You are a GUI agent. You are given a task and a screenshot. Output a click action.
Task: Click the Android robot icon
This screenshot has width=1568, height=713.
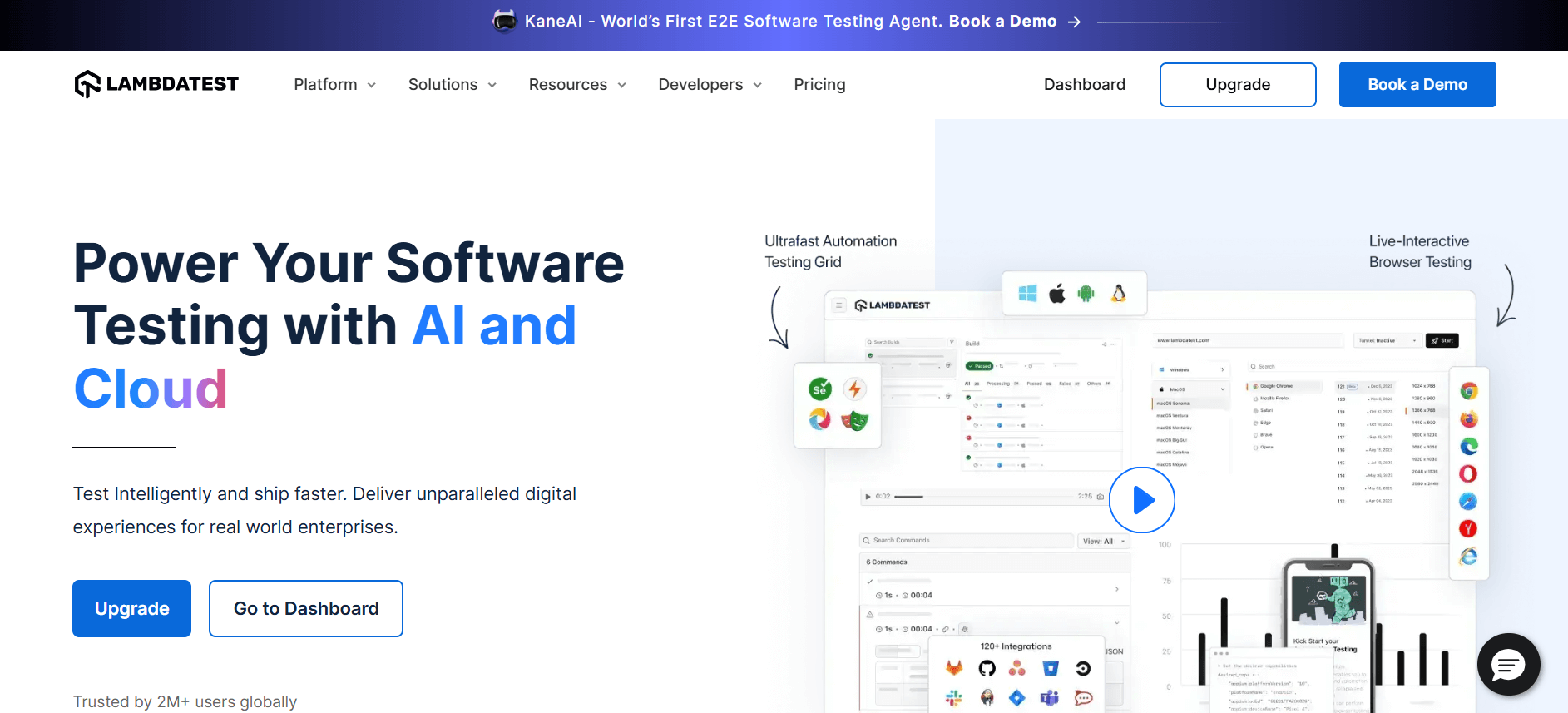tap(1086, 294)
